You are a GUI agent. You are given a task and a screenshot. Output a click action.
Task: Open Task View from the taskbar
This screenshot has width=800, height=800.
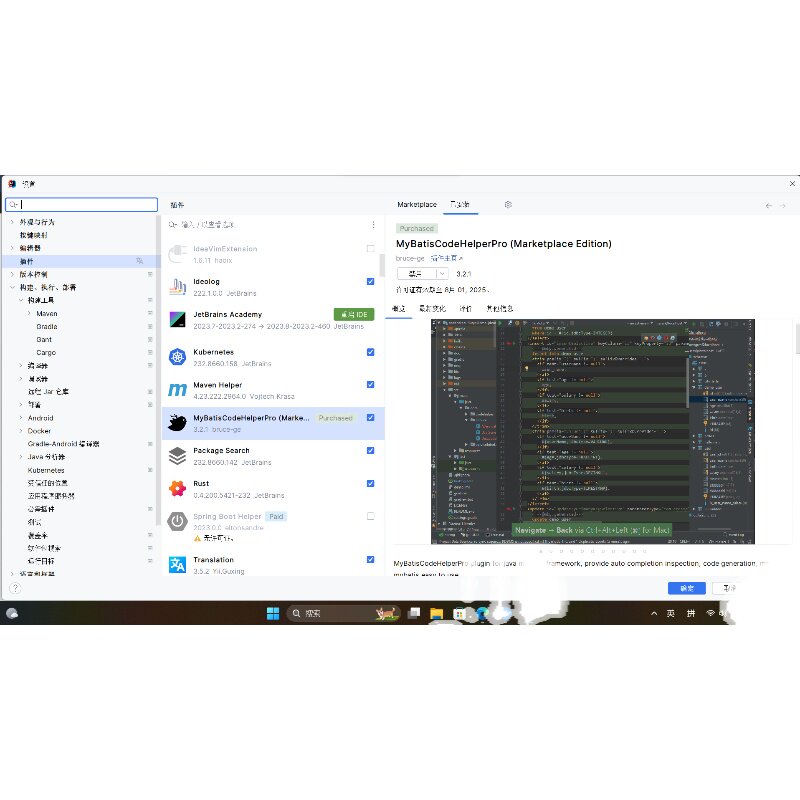tap(414, 613)
